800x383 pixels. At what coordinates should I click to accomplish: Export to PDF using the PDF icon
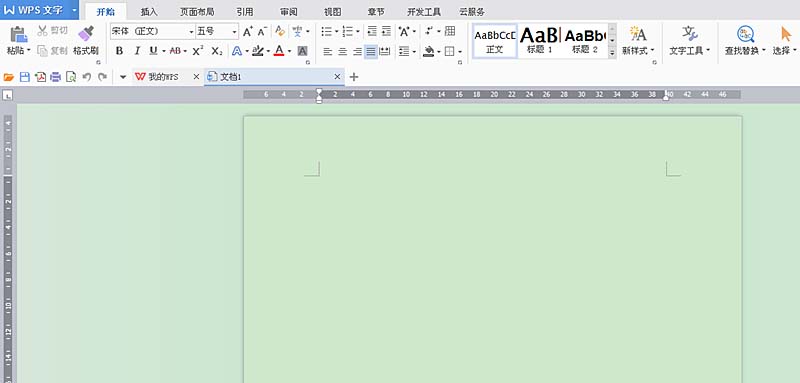(x=40, y=77)
